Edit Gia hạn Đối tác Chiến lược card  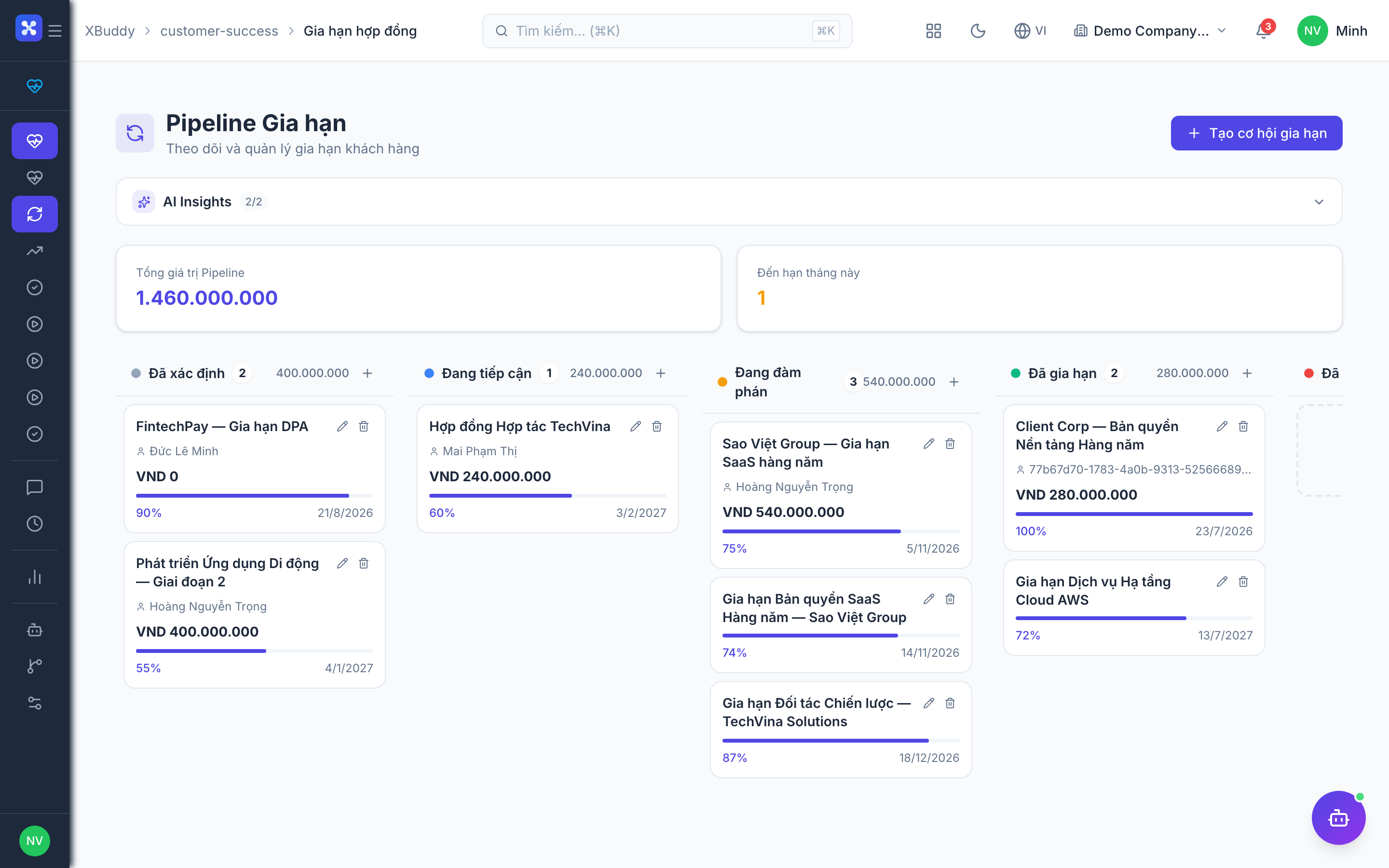pyautogui.click(x=929, y=703)
